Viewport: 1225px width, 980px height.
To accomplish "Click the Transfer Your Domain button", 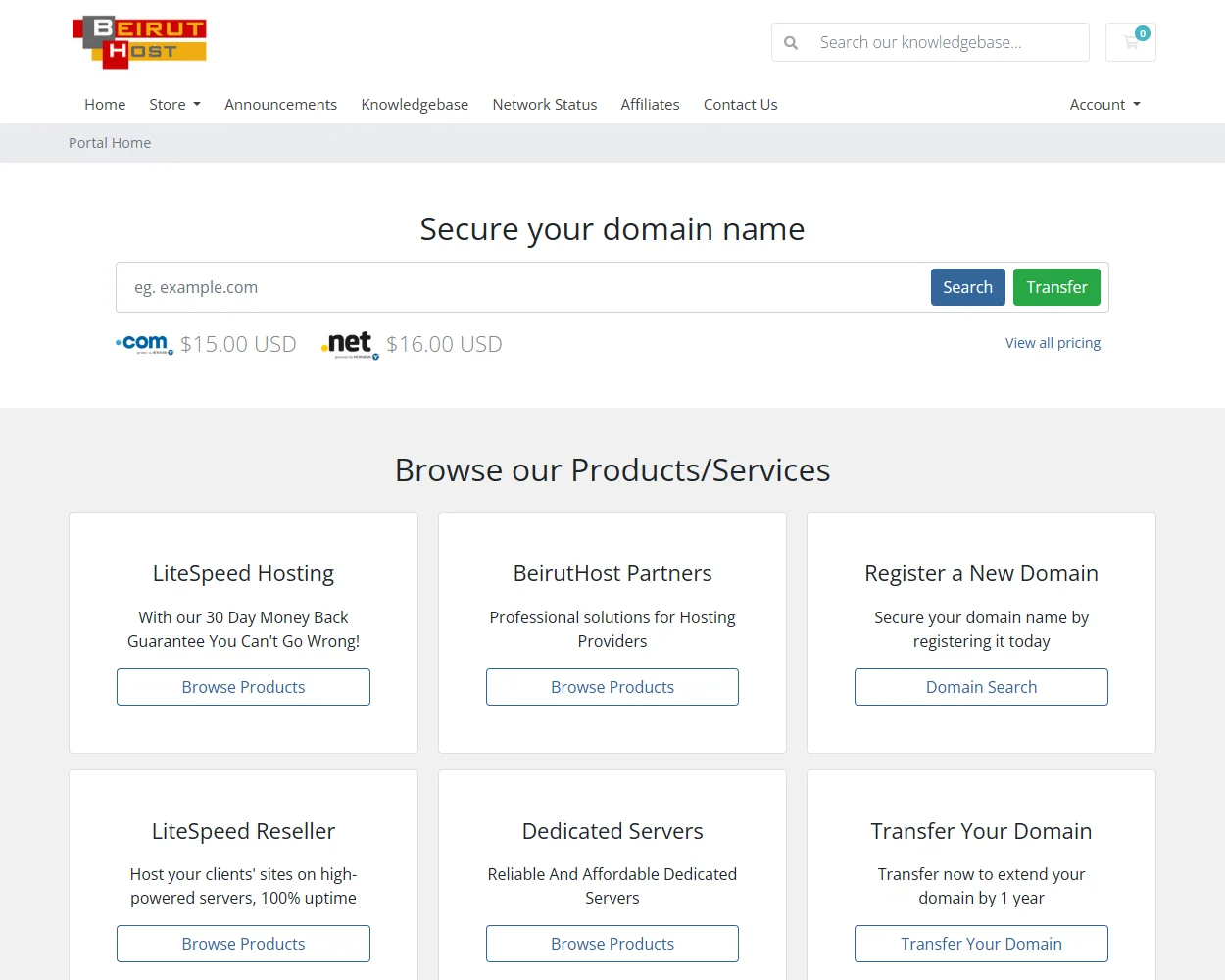I will point(981,944).
